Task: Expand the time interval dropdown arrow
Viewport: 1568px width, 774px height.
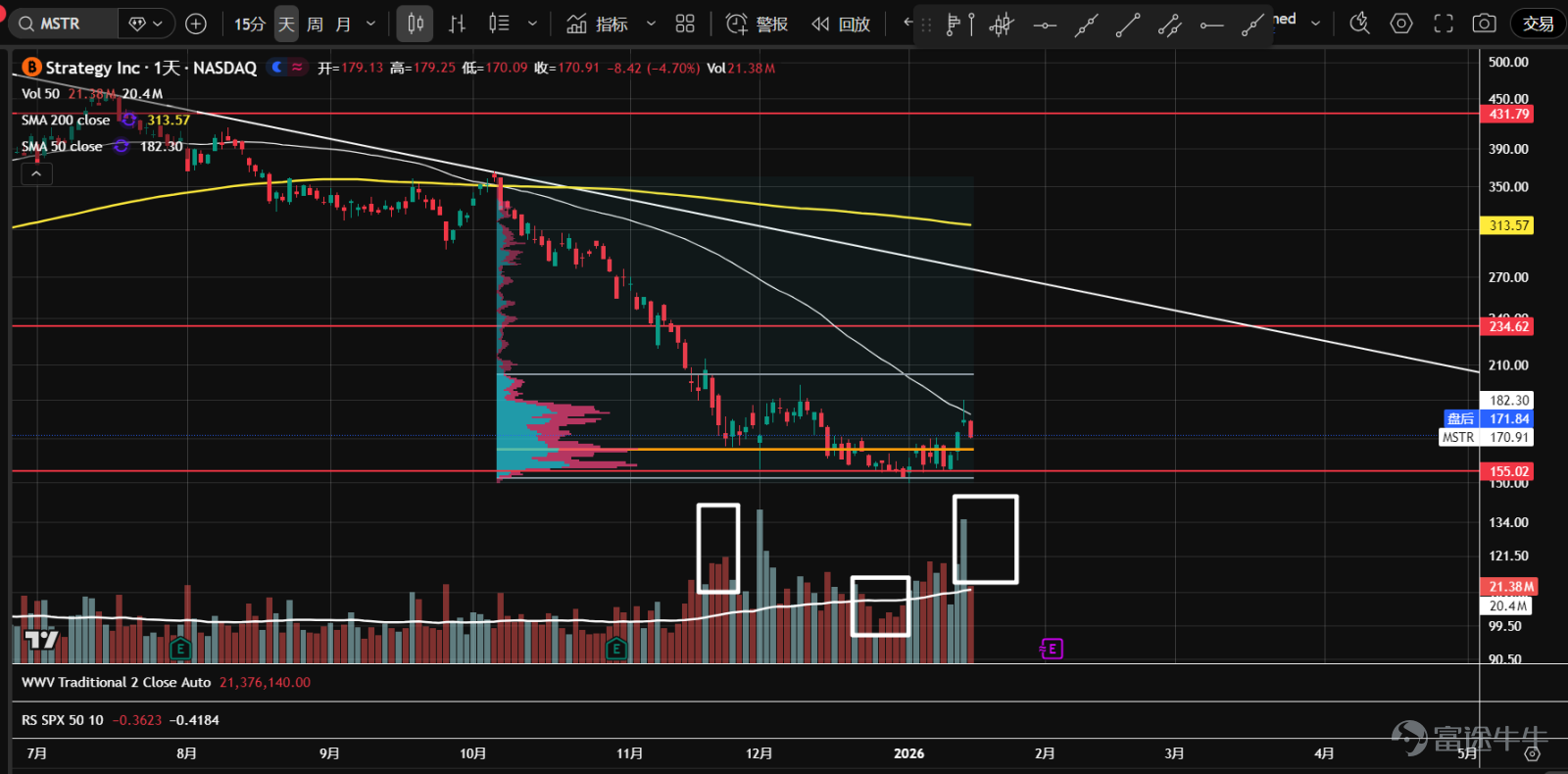Action: (370, 24)
